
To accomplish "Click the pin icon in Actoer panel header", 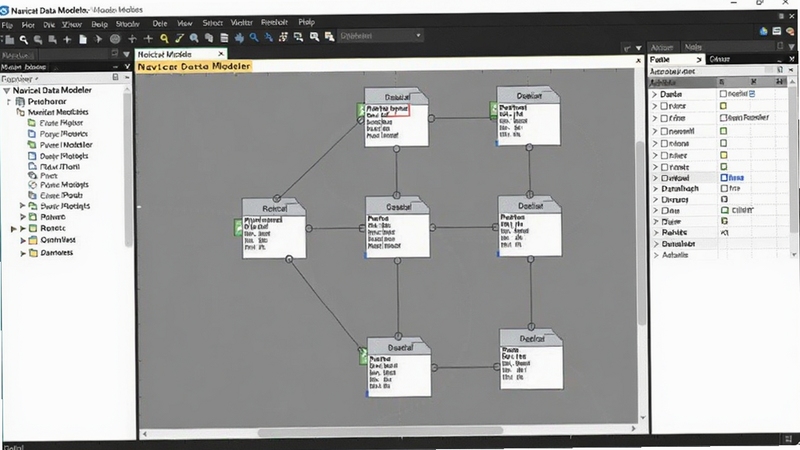I will coord(780,46).
